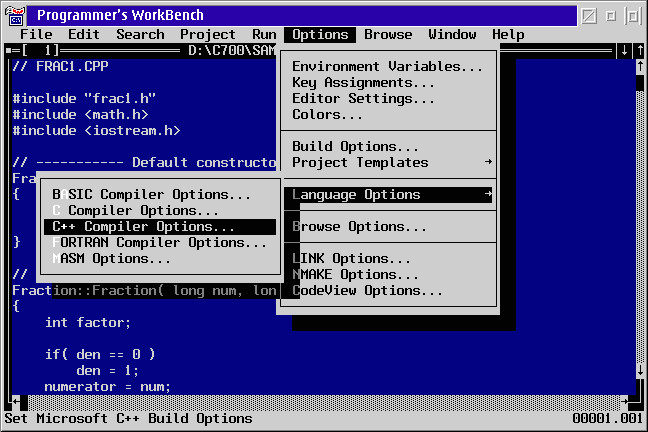The image size is (648, 432).
Task: Click the den = 1; code line
Action: click(x=108, y=371)
